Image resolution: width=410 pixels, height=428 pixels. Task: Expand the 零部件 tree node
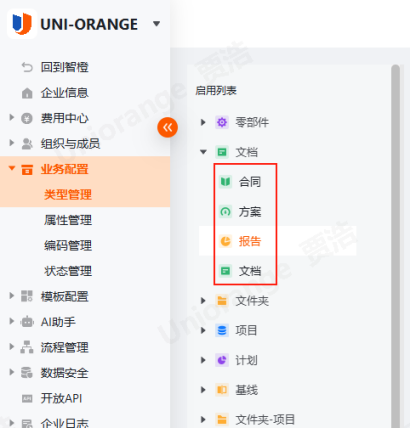point(203,122)
